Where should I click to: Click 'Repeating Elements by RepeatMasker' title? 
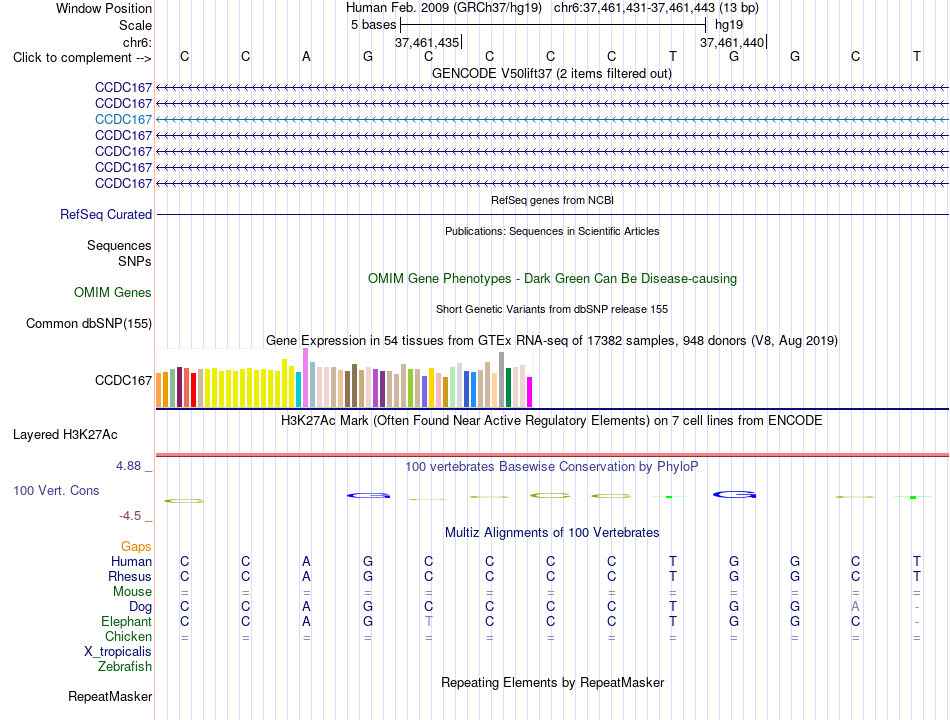(553, 682)
